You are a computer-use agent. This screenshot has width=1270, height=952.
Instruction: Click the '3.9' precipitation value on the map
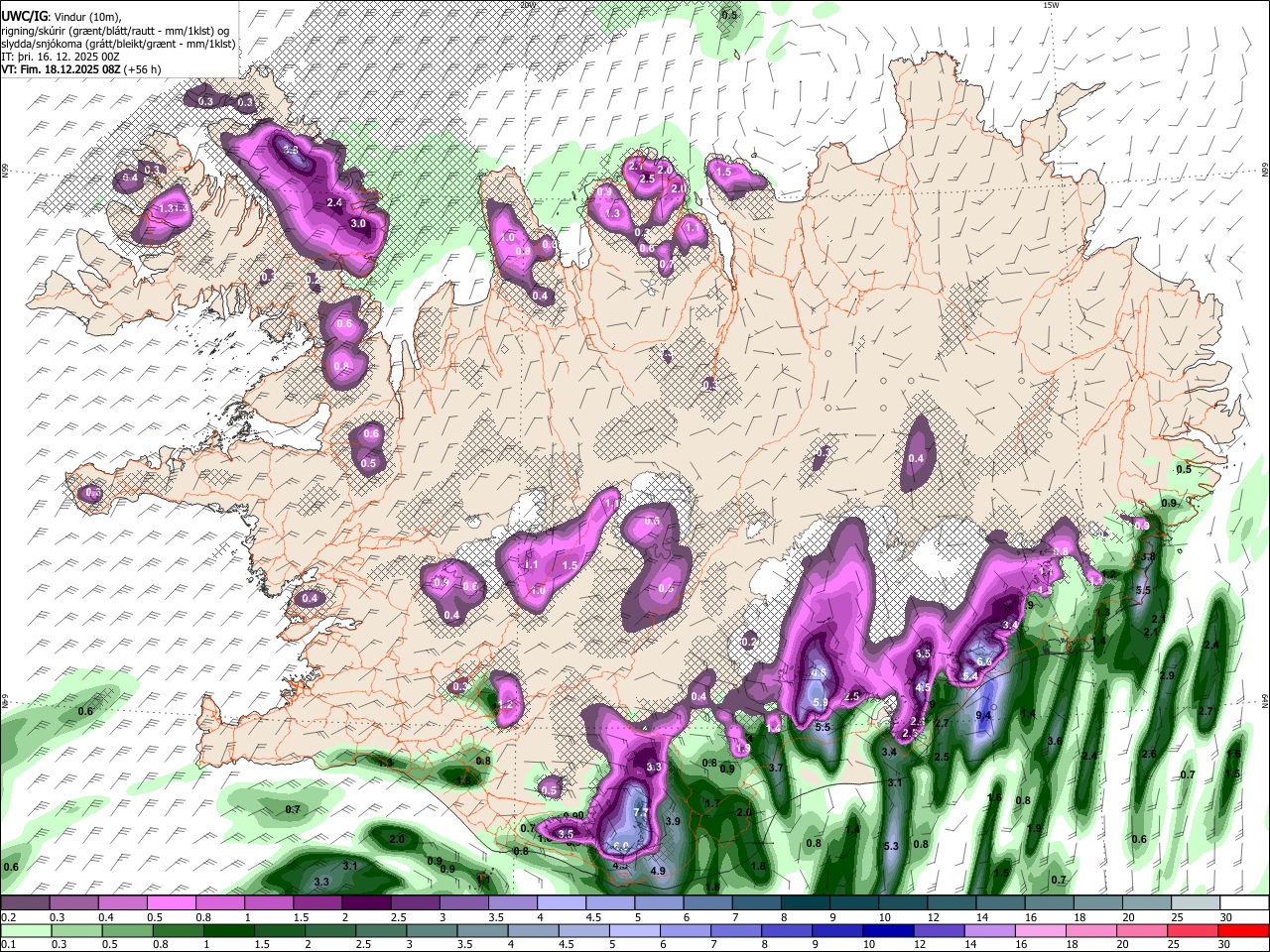tap(673, 821)
